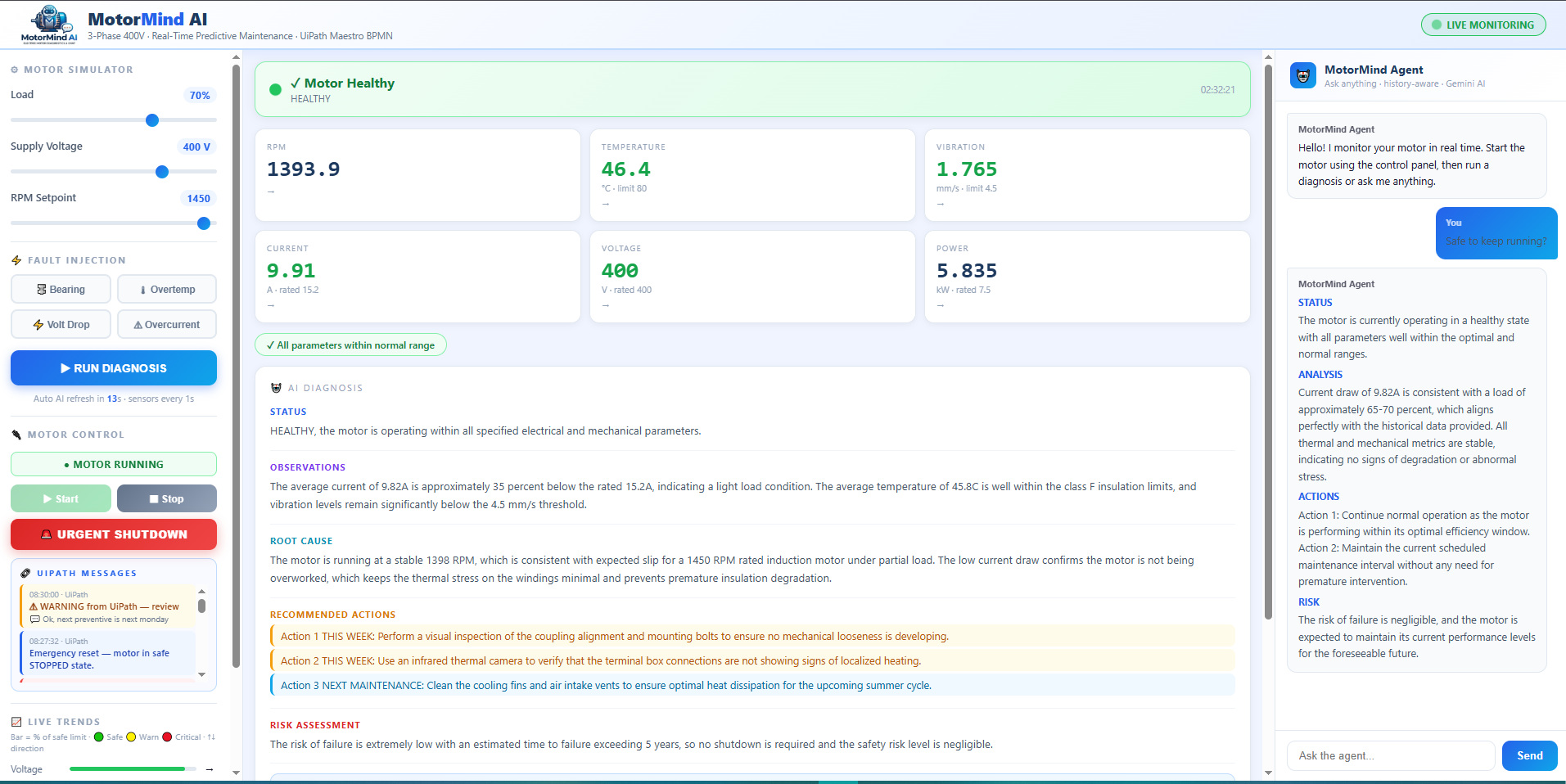
Task: Click the green Motor Healthy status dot
Action: click(x=276, y=89)
